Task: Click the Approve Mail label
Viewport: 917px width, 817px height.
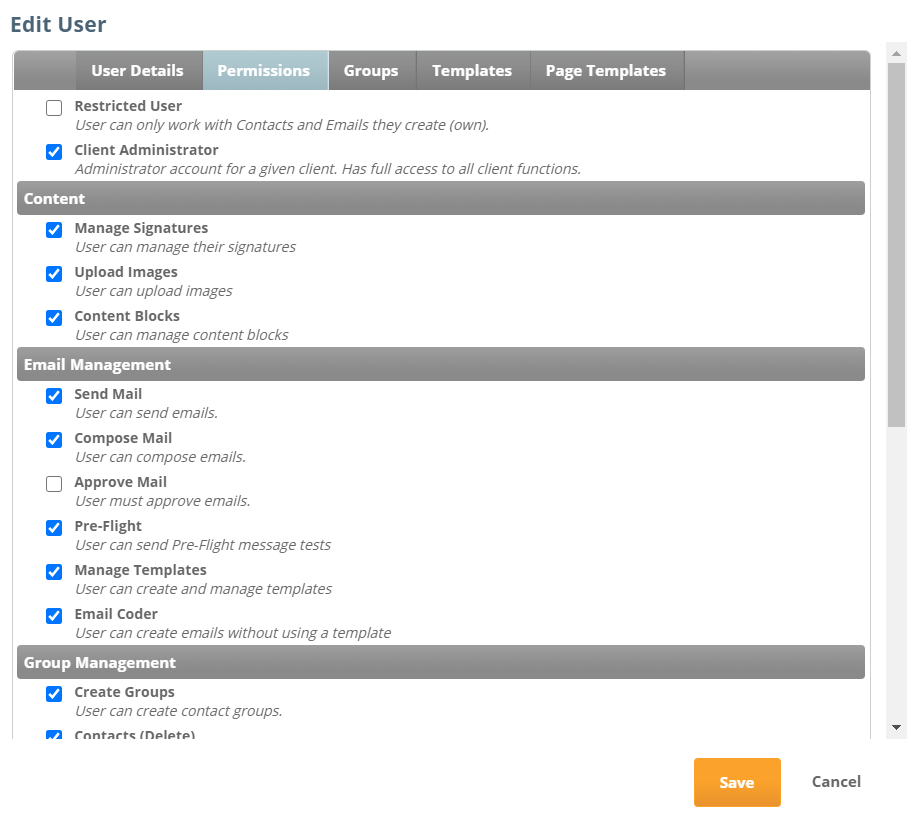Action: [120, 482]
